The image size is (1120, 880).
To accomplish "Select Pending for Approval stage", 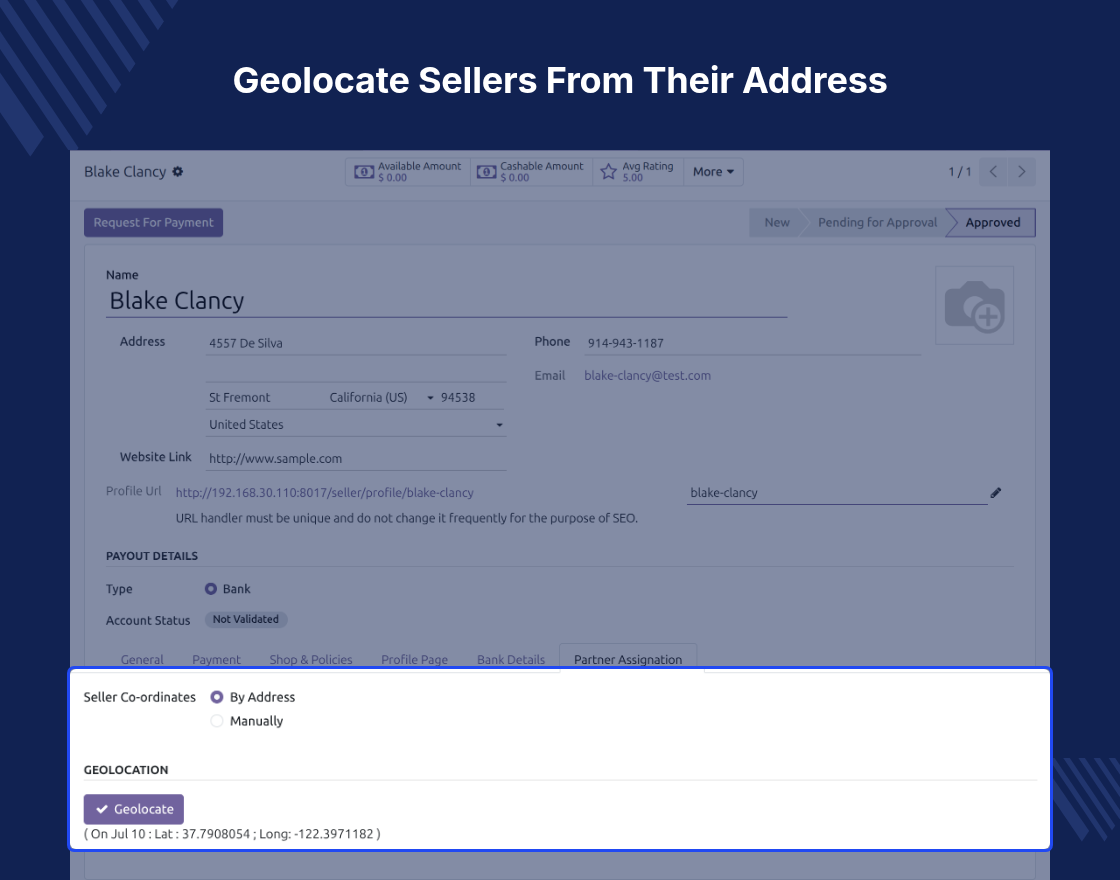I will tap(877, 222).
